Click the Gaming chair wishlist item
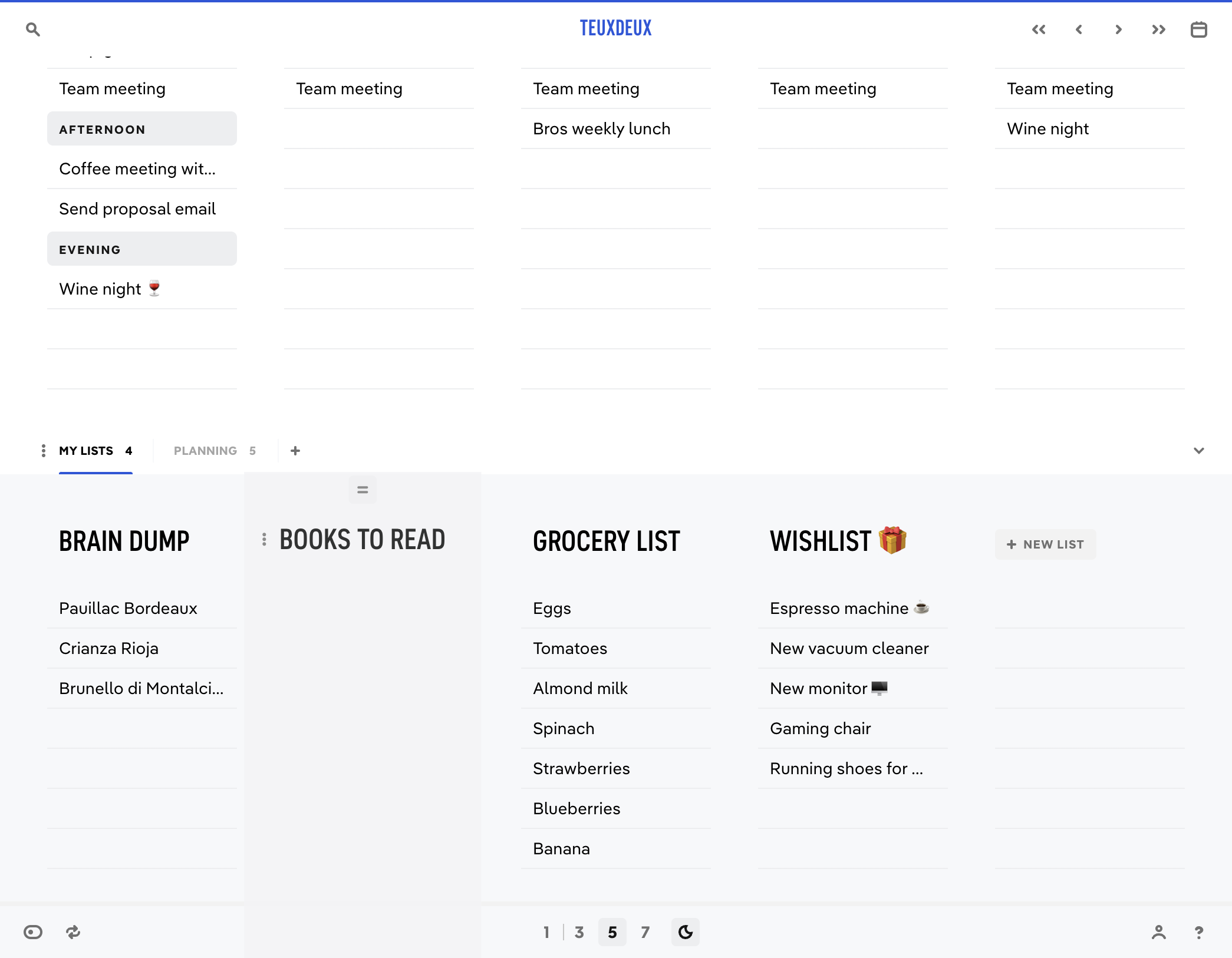This screenshot has width=1232, height=958. 853,728
